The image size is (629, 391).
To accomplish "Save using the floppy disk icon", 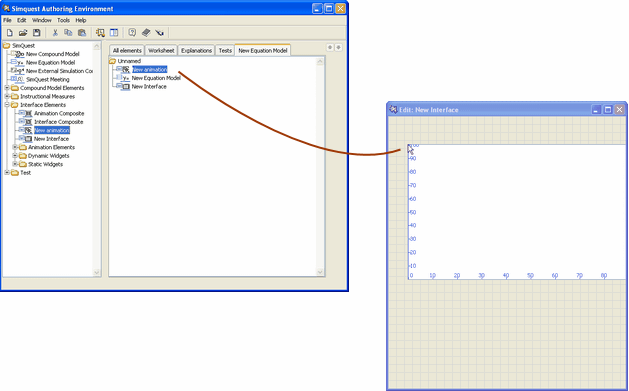I will click(37, 32).
